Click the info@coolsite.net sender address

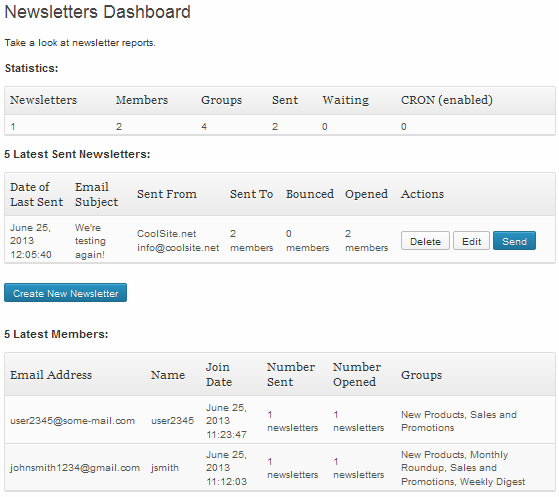click(178, 248)
